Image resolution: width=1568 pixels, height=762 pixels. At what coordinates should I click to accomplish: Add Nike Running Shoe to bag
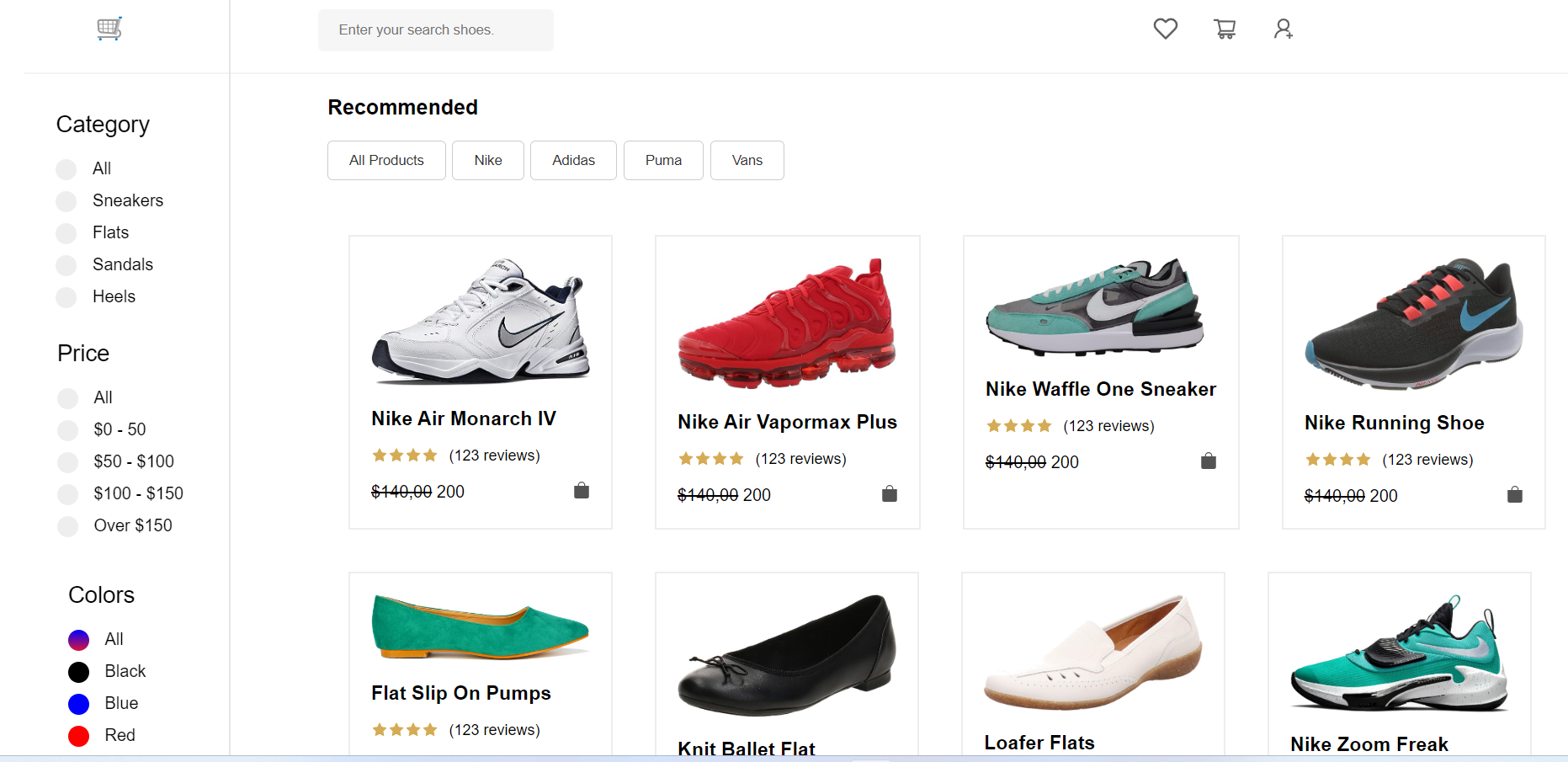click(x=1515, y=495)
